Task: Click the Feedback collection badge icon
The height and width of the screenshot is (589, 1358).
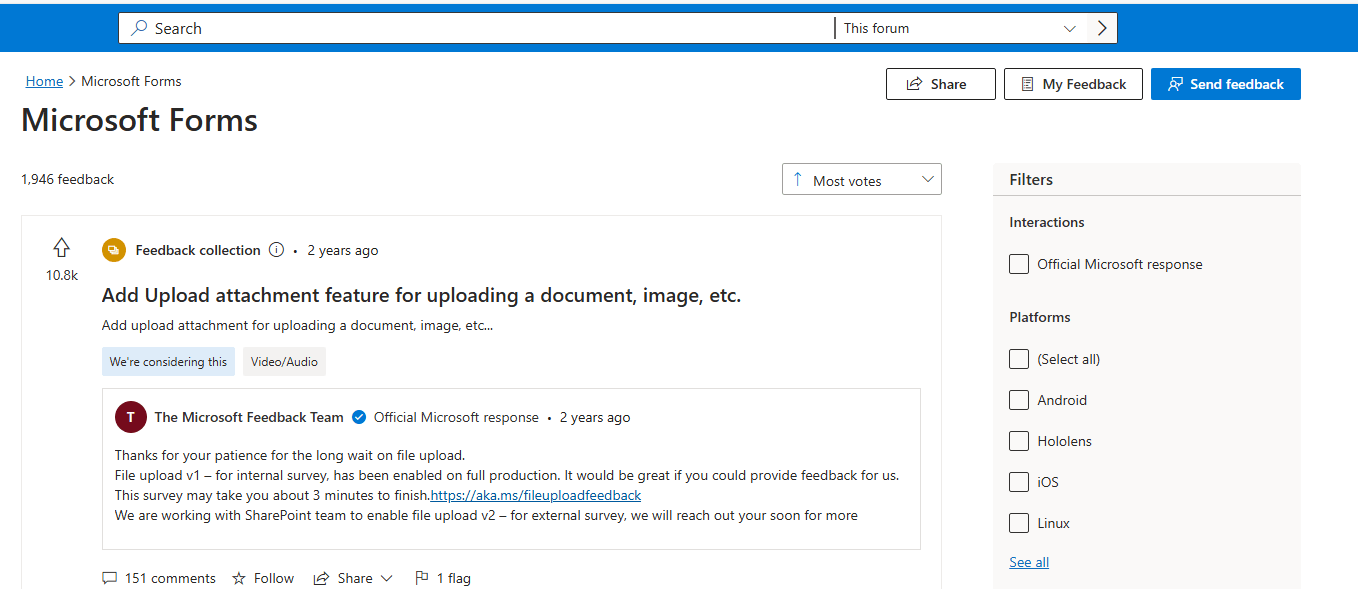Action: (x=113, y=250)
